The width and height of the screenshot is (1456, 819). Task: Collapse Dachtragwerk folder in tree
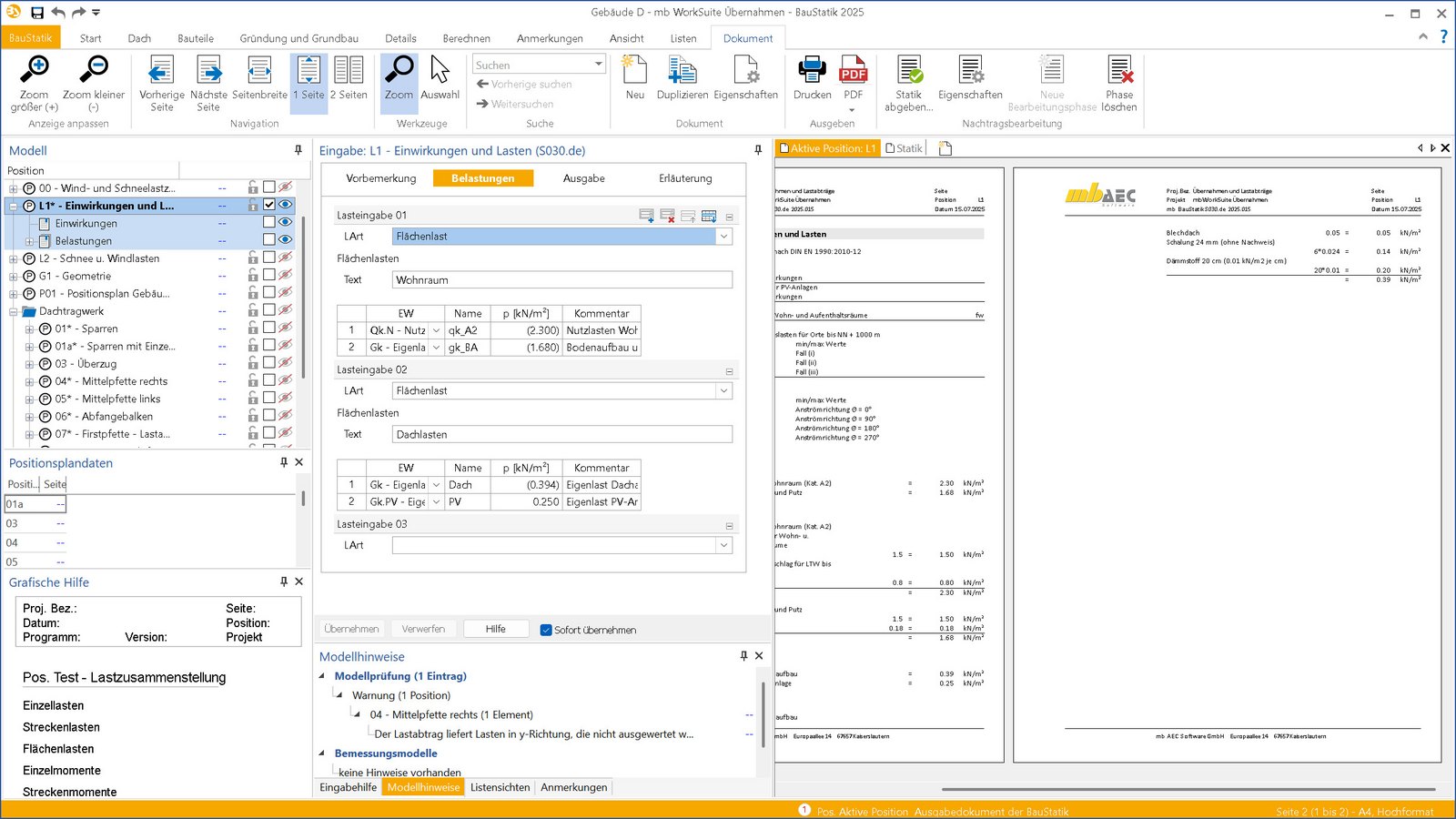point(14,311)
